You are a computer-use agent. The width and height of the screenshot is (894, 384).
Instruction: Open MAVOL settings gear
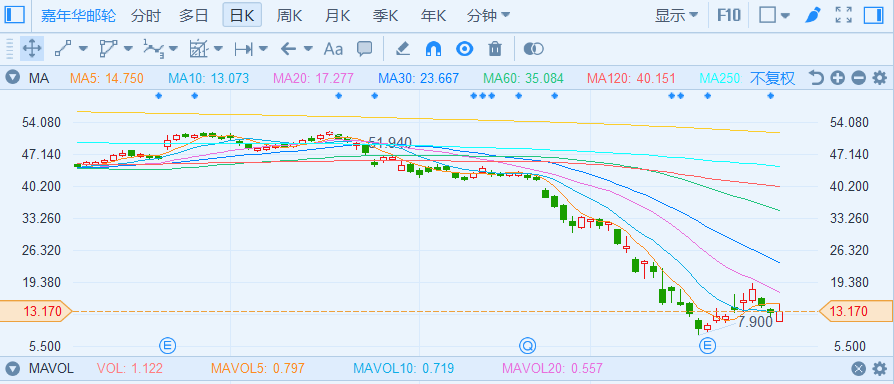click(x=880, y=369)
